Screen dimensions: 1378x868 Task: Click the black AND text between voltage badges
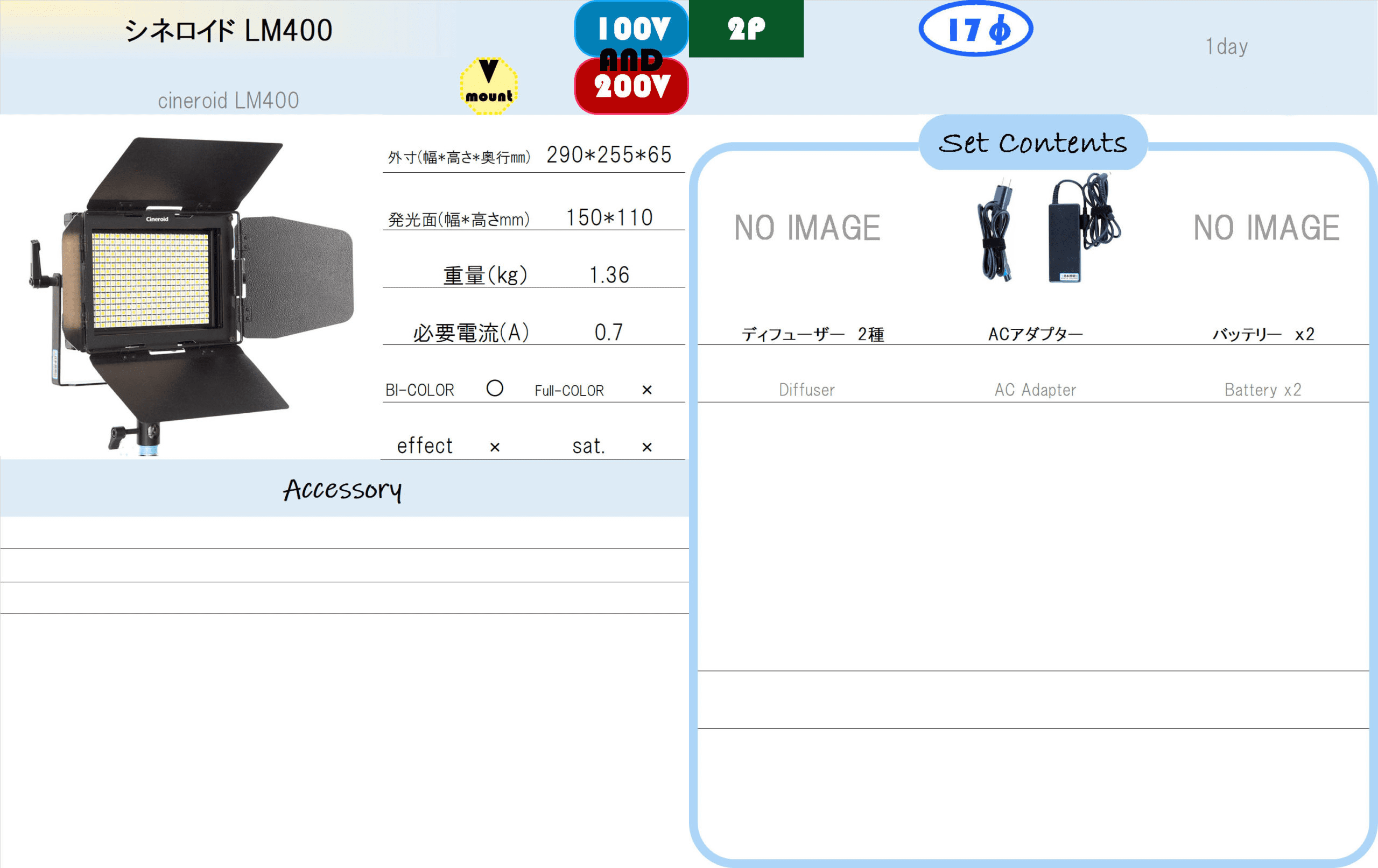pyautogui.click(x=631, y=60)
